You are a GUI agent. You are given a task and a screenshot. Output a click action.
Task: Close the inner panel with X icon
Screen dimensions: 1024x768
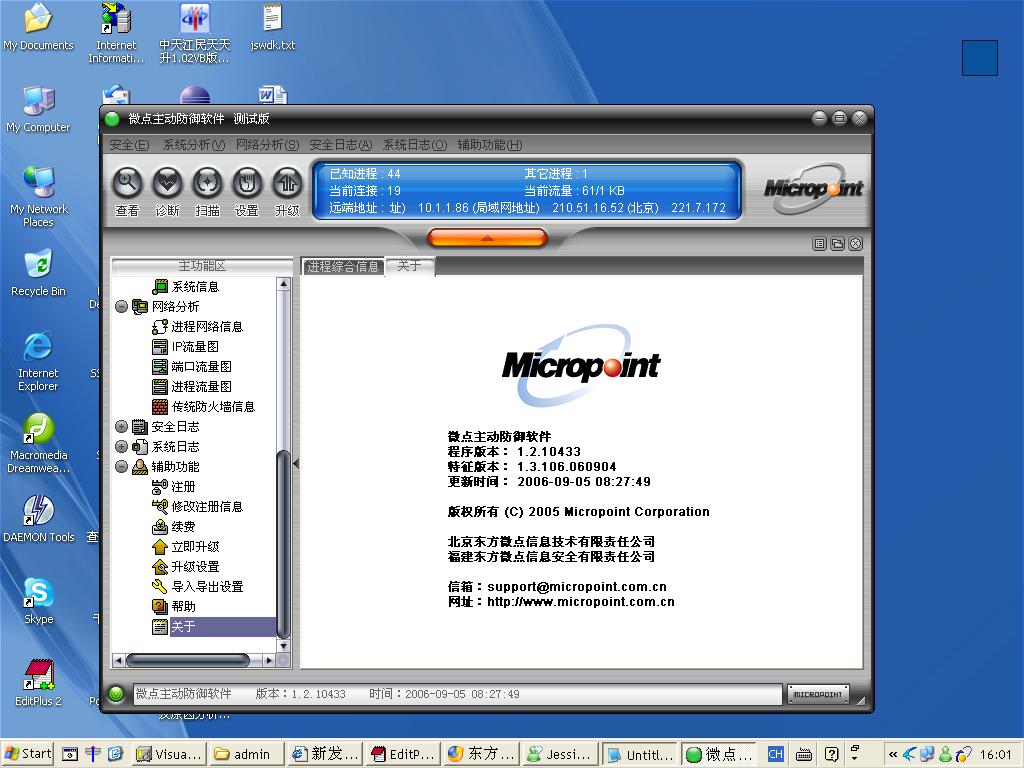(x=856, y=244)
